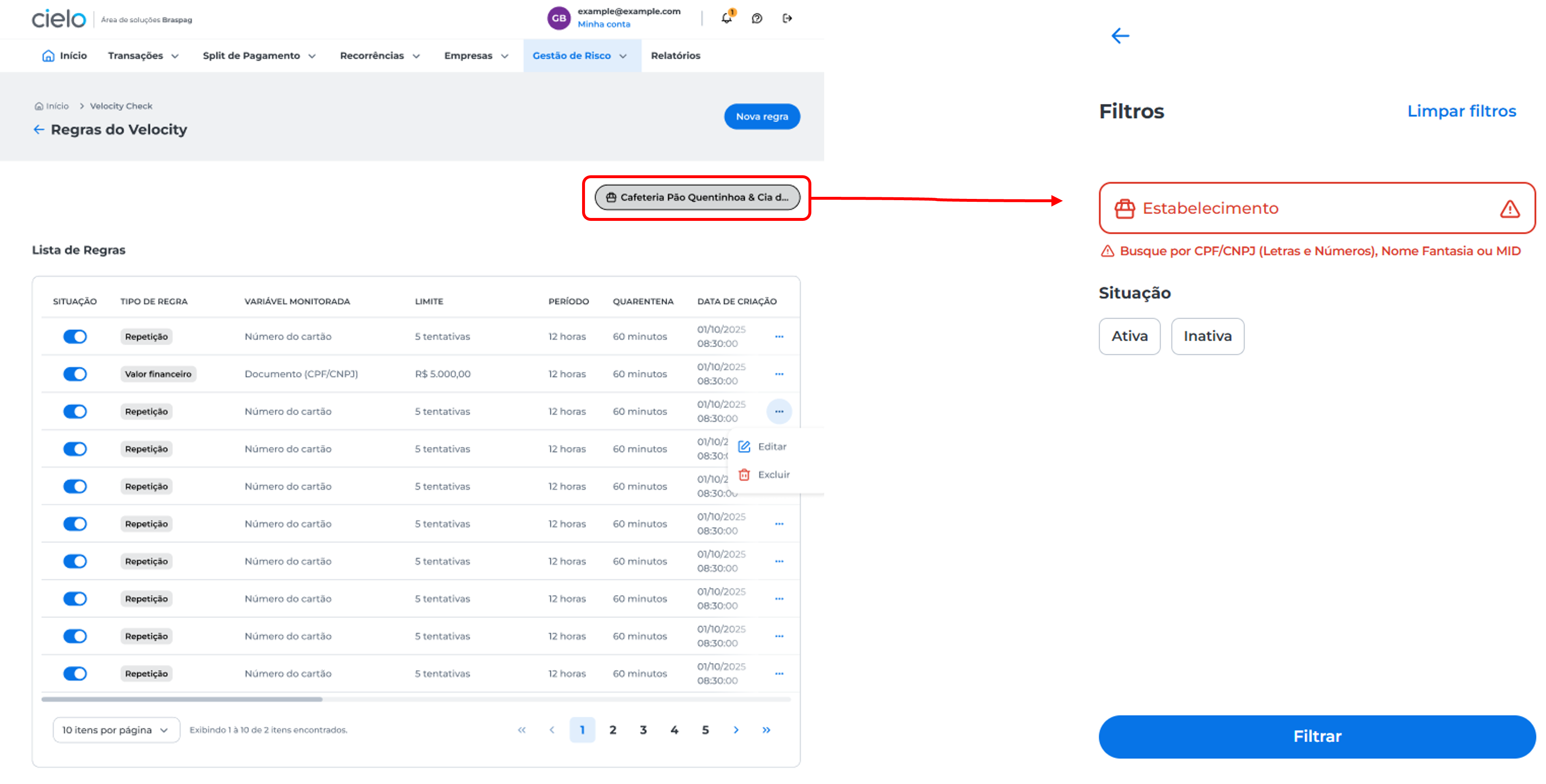Click the Filtrar button
The width and height of the screenshot is (1546, 784).
(1317, 737)
